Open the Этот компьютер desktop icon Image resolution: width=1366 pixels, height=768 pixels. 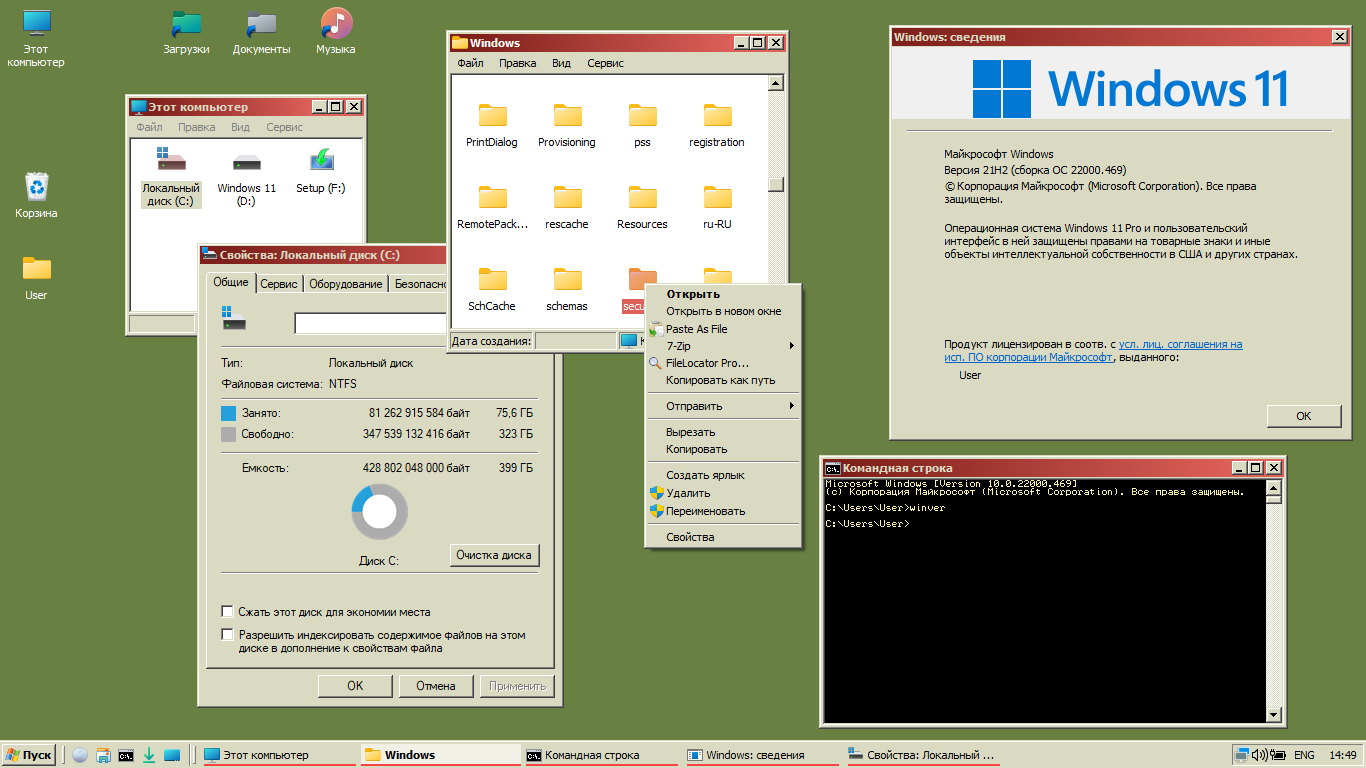point(36,38)
